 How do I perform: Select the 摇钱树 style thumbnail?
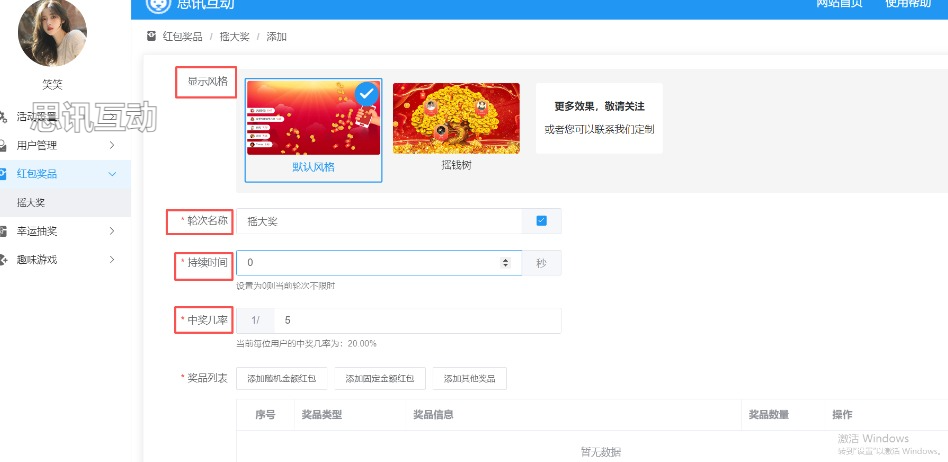tap(456, 120)
